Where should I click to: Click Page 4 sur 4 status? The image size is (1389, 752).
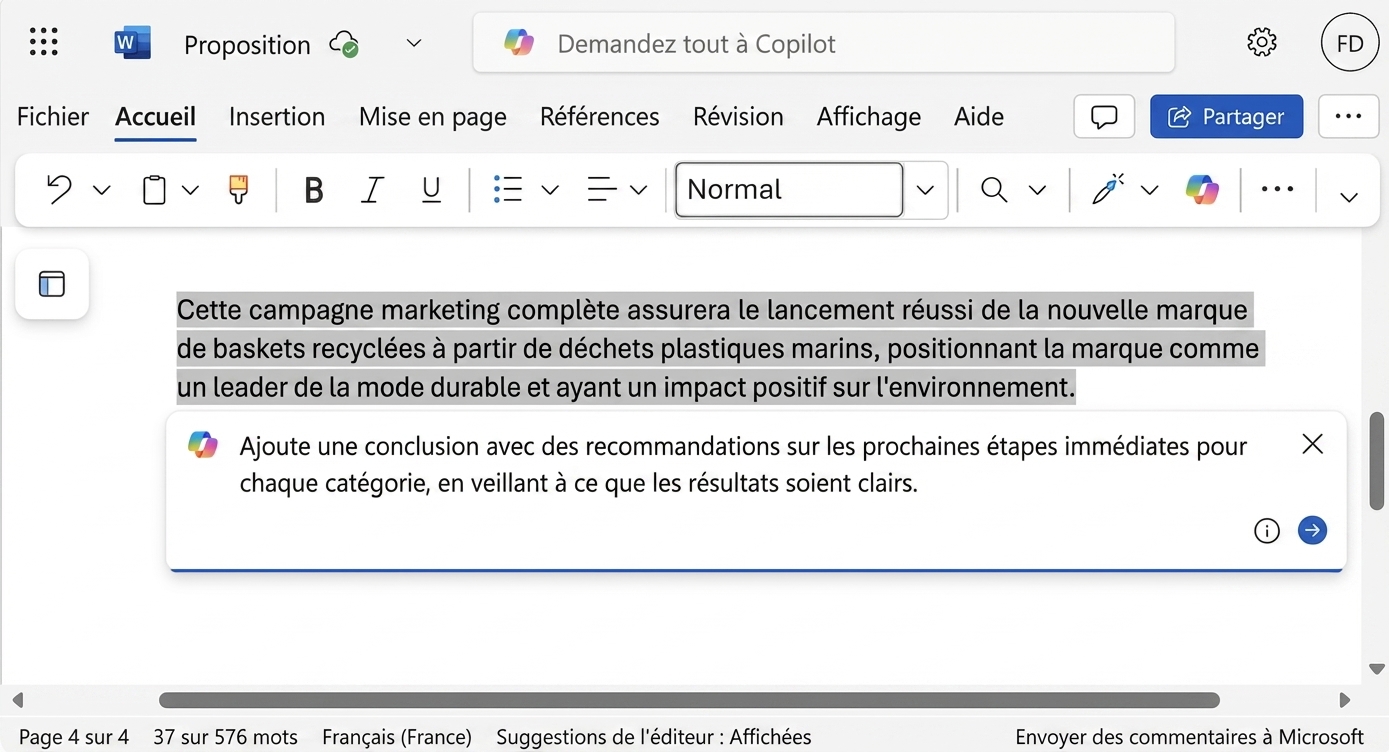click(x=74, y=737)
